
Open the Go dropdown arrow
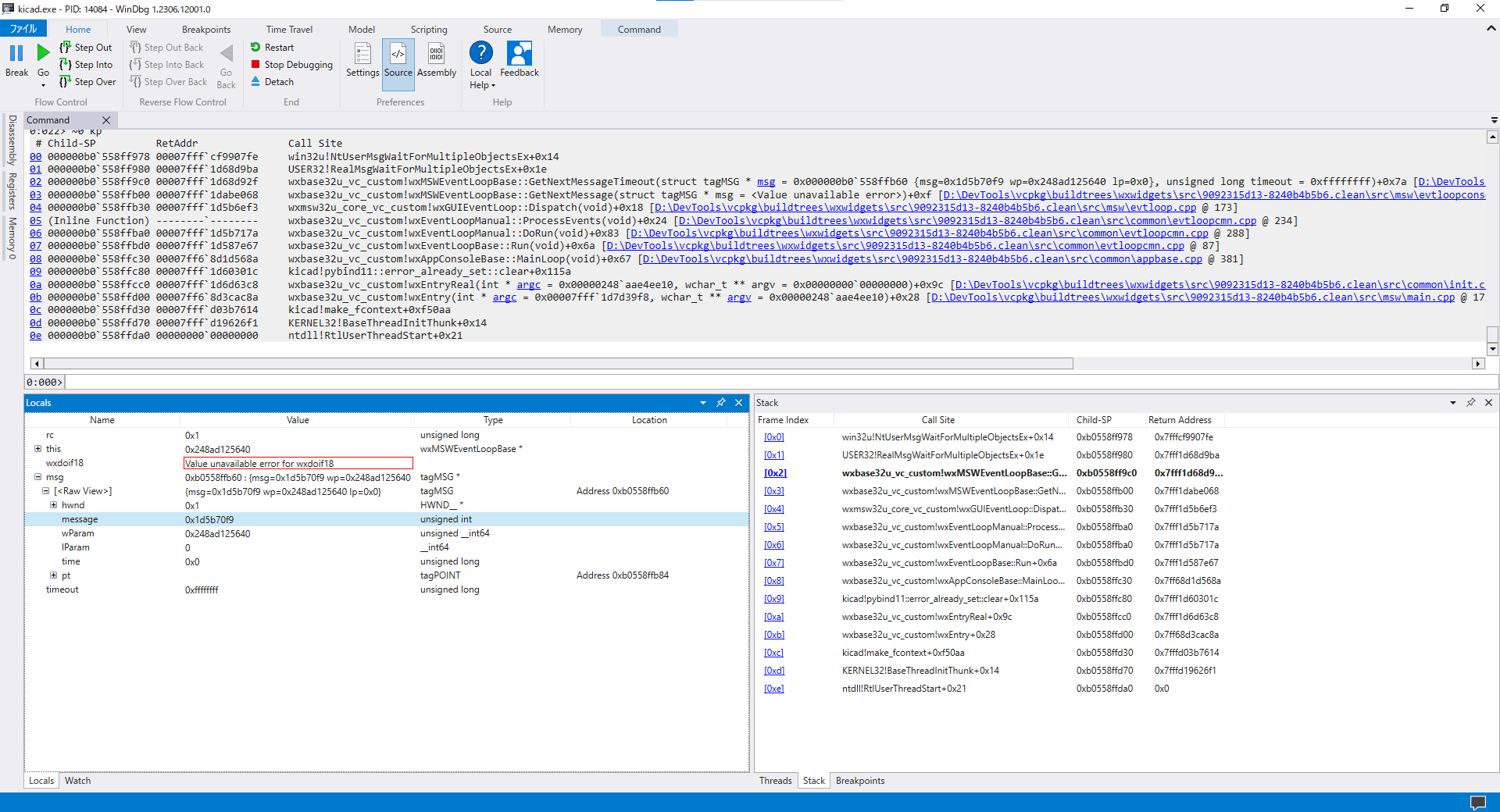[x=43, y=85]
